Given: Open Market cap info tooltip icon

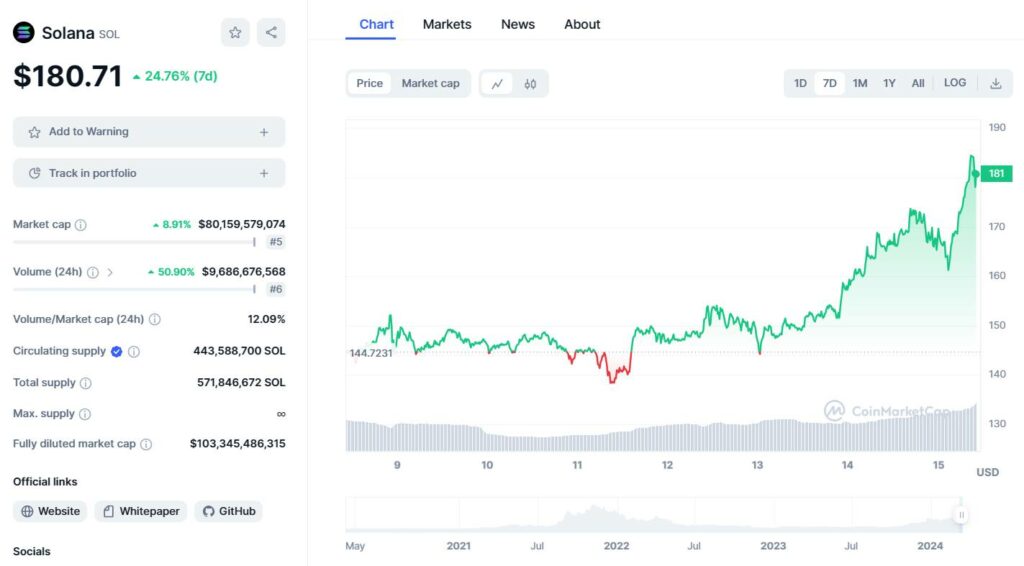Looking at the screenshot, I should (x=80, y=225).
